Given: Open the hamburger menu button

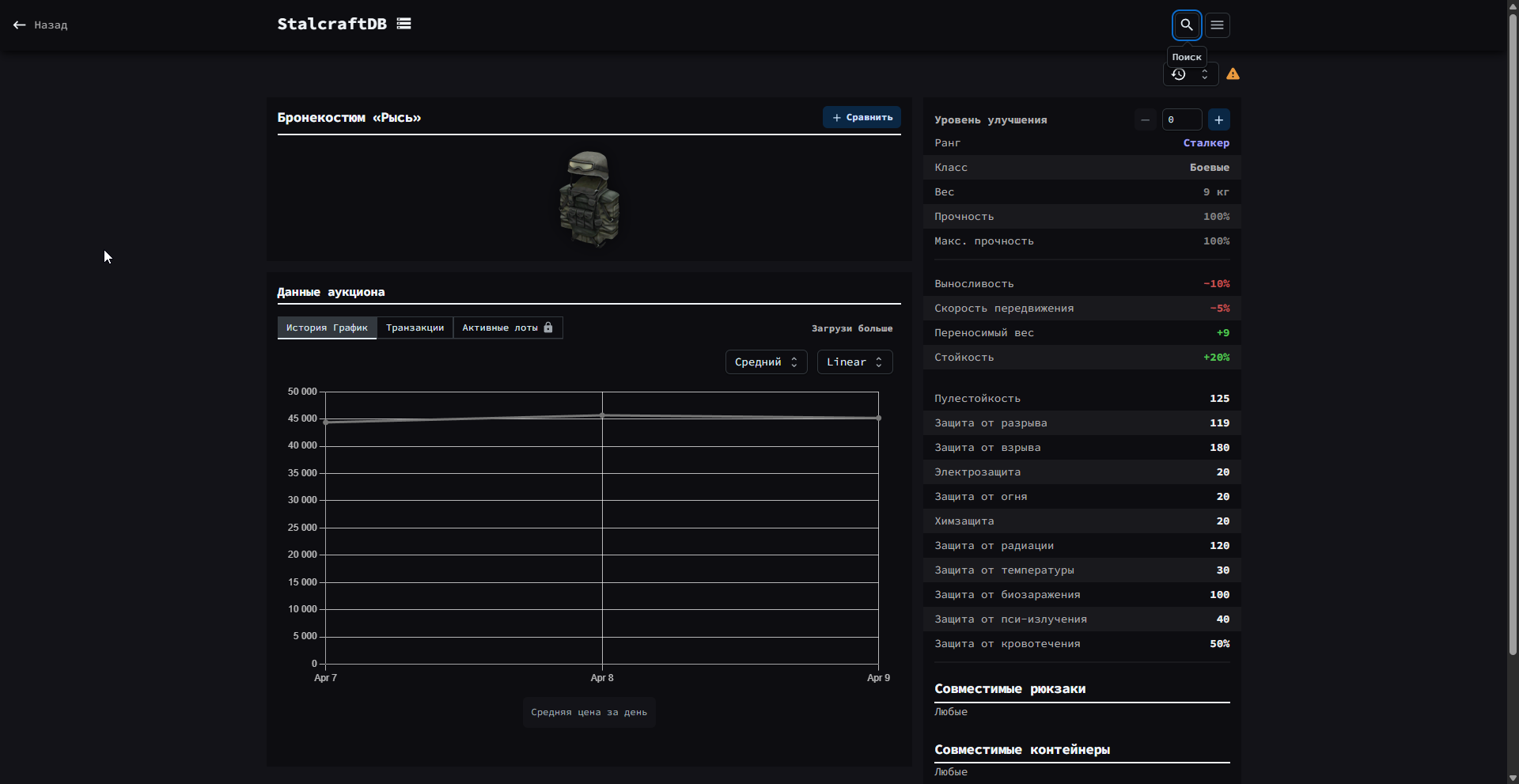Looking at the screenshot, I should pos(1218,25).
